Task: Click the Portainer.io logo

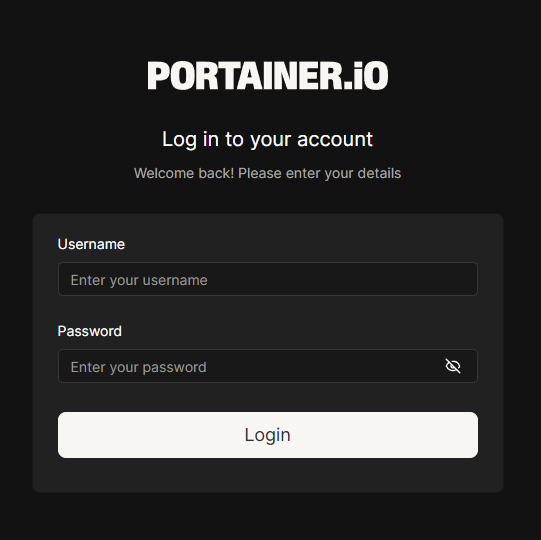Action: tap(268, 76)
